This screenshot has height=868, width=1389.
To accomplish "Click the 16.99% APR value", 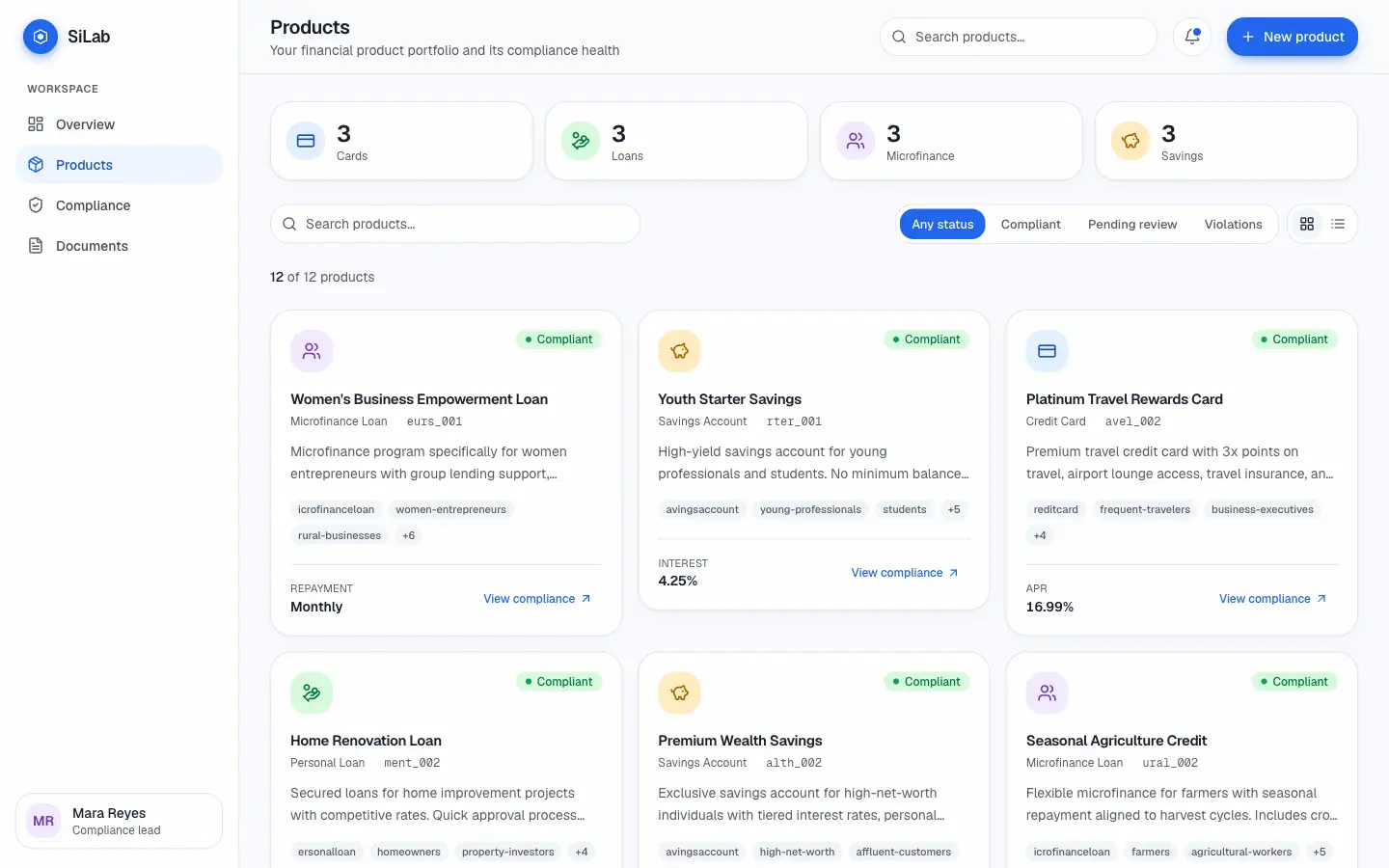I will coord(1049,607).
